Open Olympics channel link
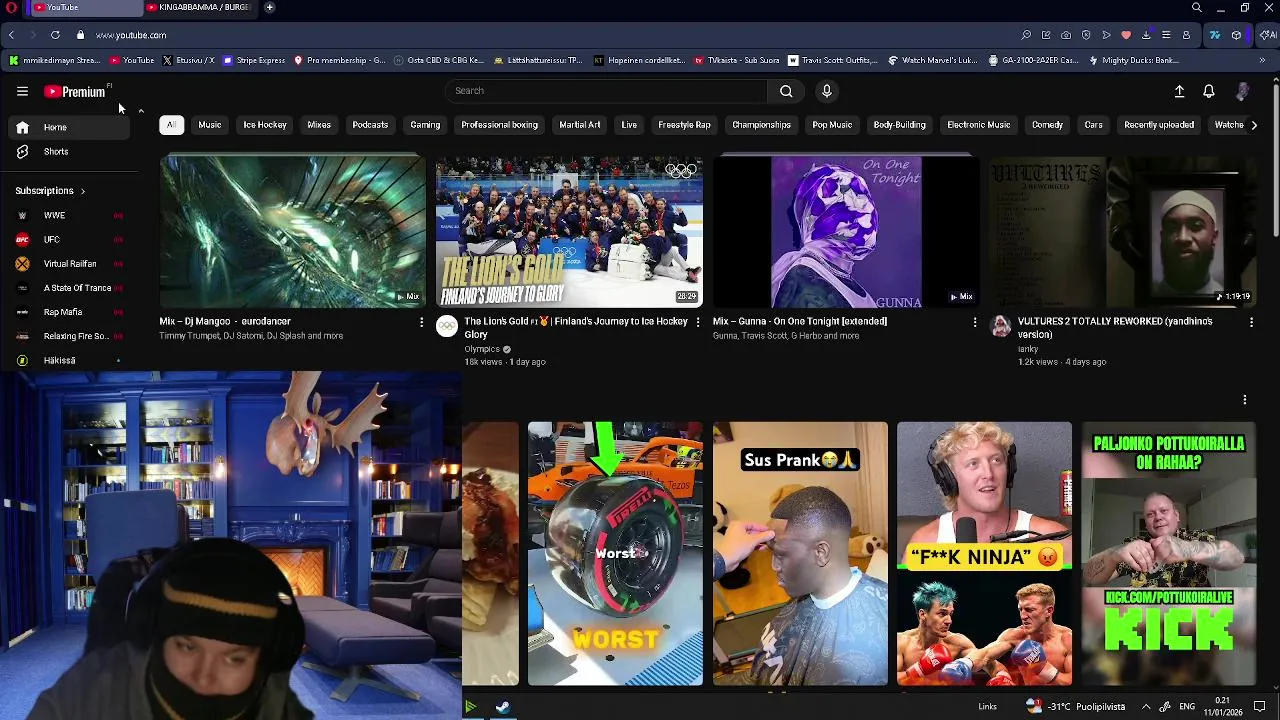This screenshot has height=720, width=1280. pos(482,349)
